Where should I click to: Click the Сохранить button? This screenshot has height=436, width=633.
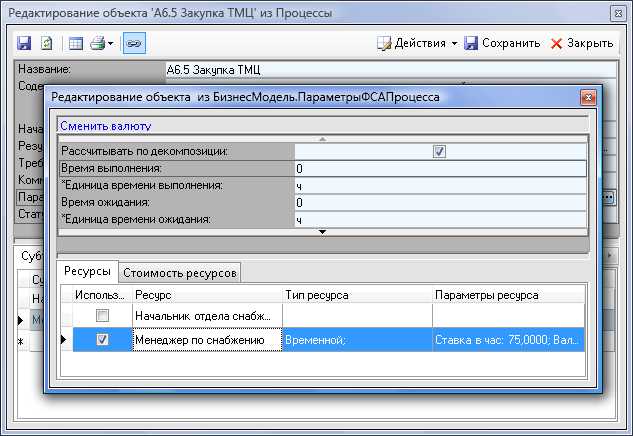point(502,43)
